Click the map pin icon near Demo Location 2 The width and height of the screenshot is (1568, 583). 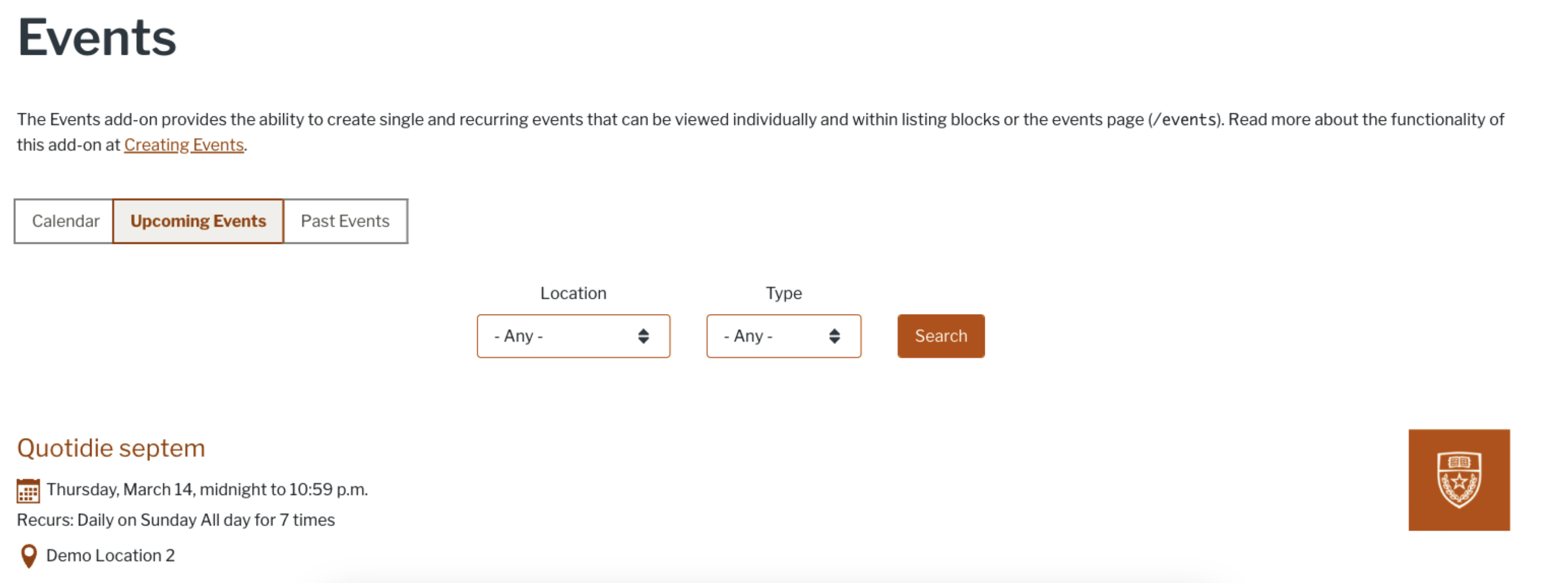click(x=29, y=555)
